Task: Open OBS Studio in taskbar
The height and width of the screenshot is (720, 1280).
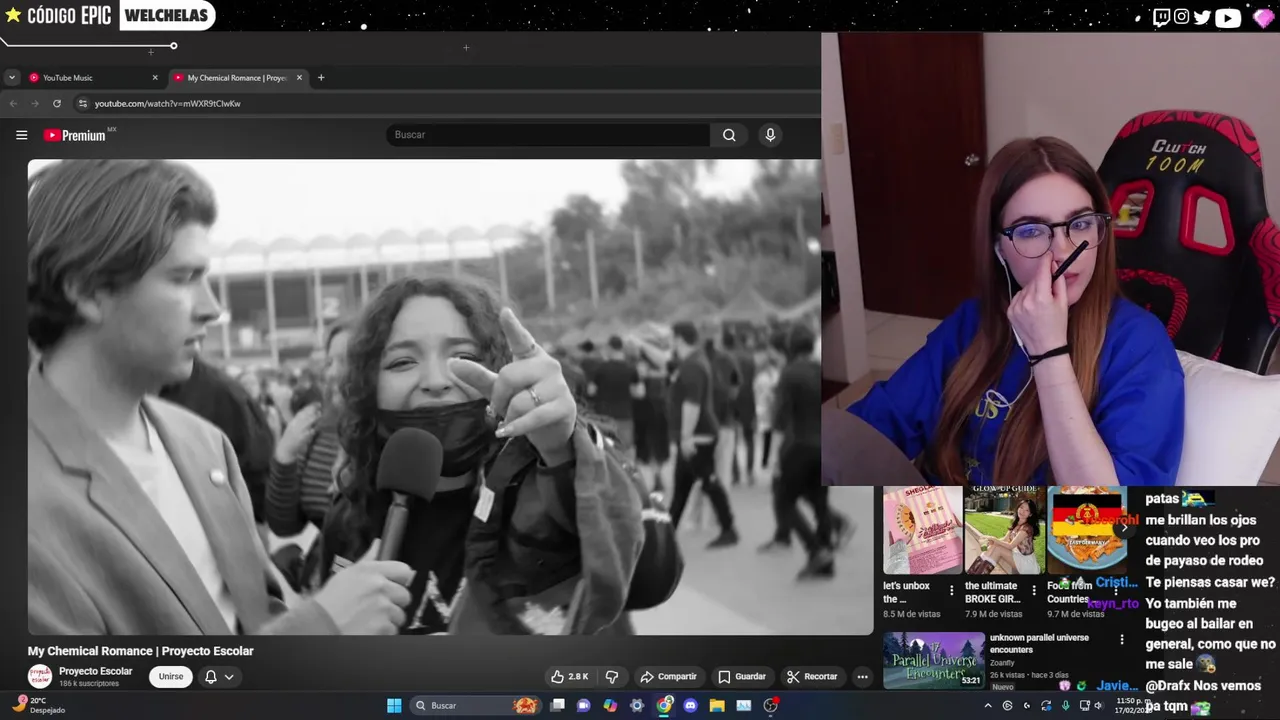Action: pos(771,705)
